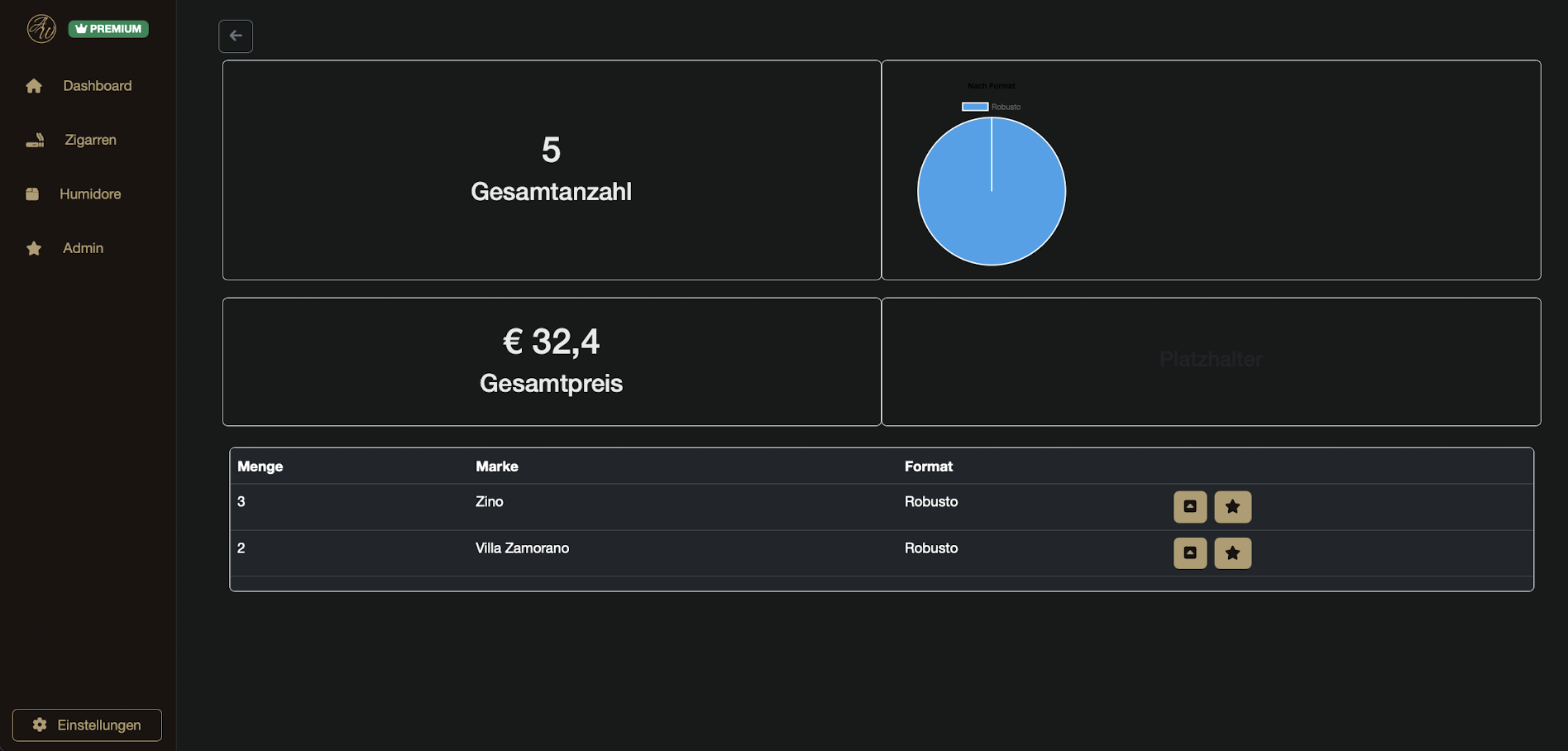The image size is (1568, 751).
Task: Click the app logo in sidebar
Action: 41,28
